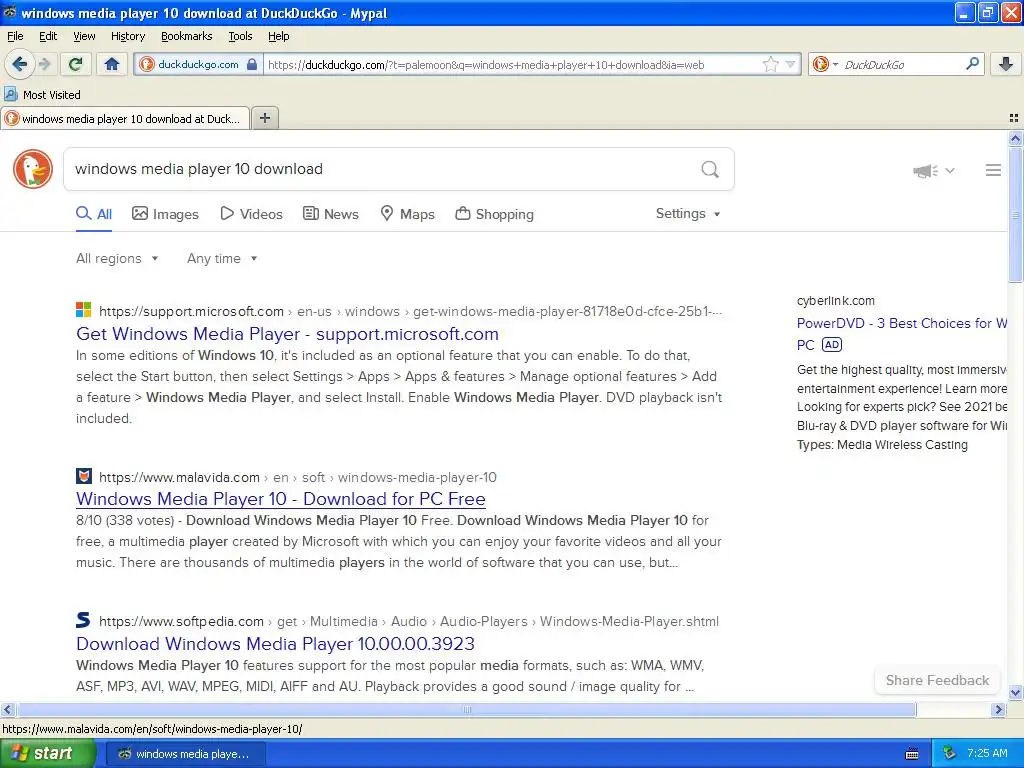This screenshot has width=1024, height=768.
Task: Submit the query with the page search magnifier
Action: pos(710,169)
